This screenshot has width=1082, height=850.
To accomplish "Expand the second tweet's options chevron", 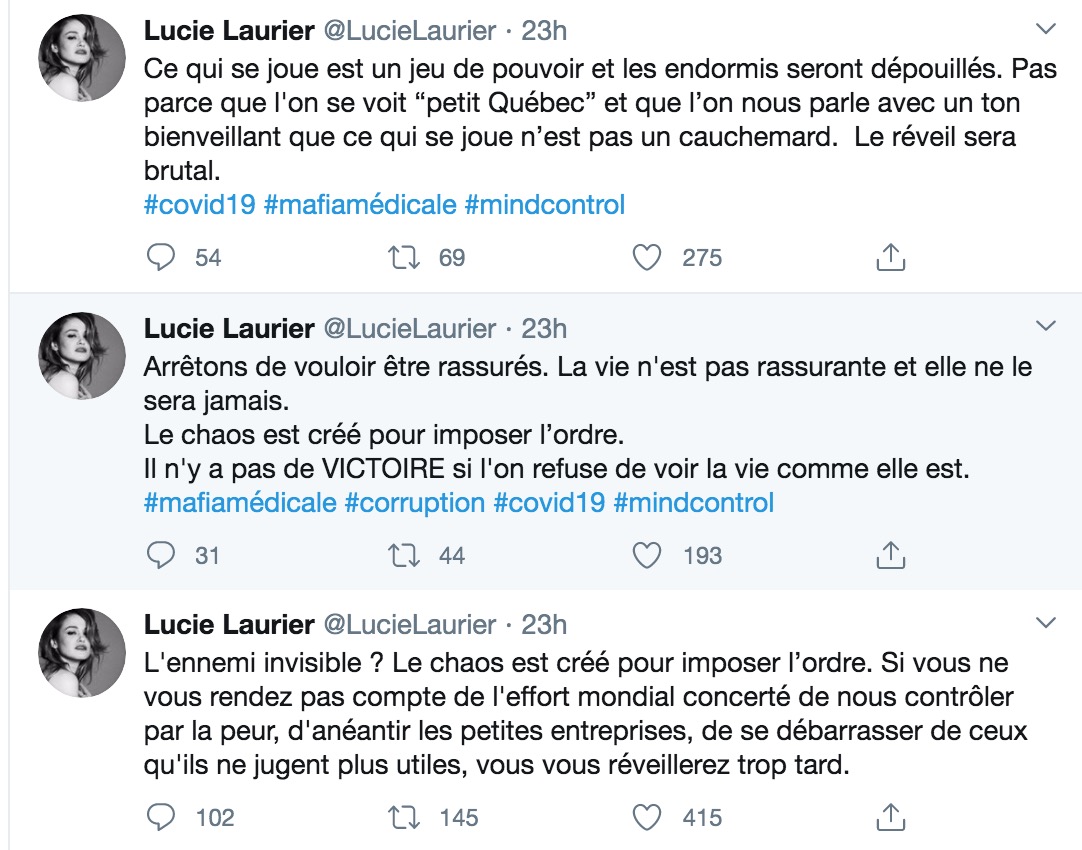I will click(x=1045, y=326).
